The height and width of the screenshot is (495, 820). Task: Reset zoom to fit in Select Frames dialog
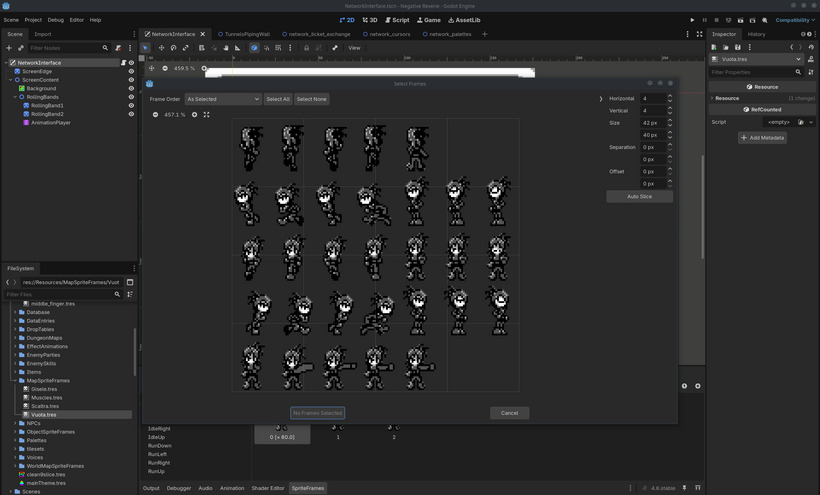(x=207, y=114)
